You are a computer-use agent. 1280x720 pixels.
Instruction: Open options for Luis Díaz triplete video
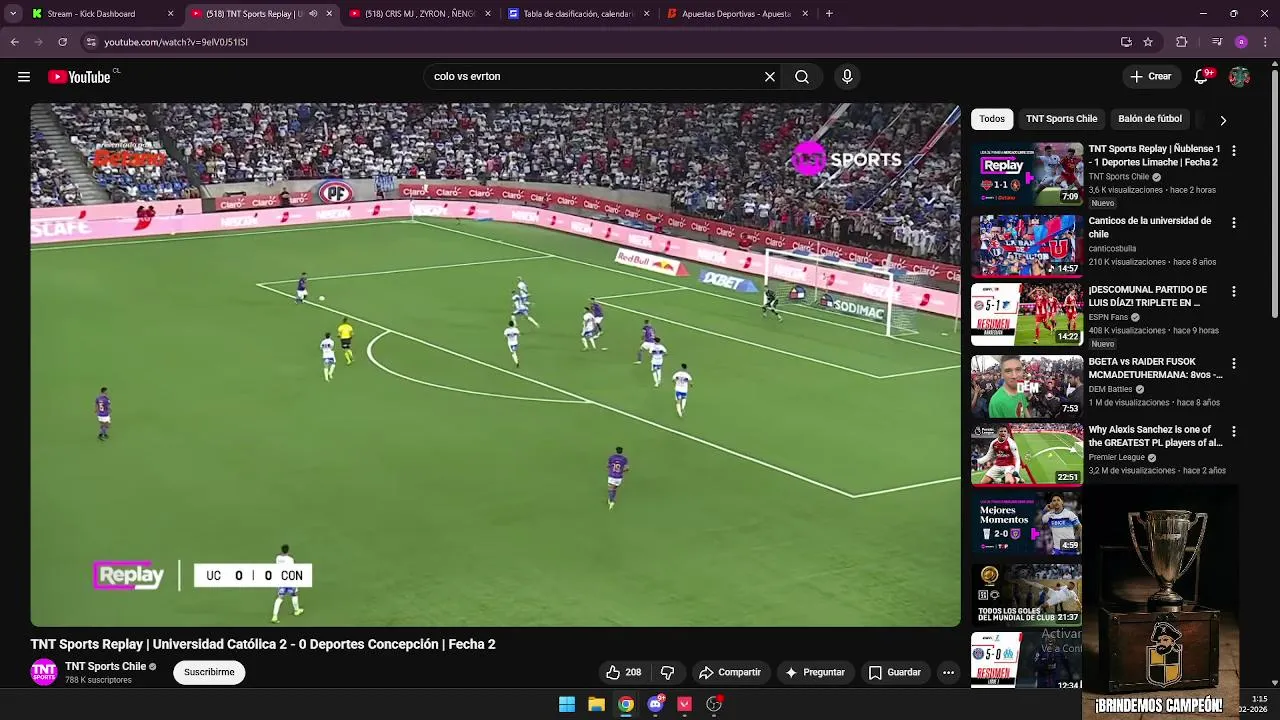pos(1233,292)
